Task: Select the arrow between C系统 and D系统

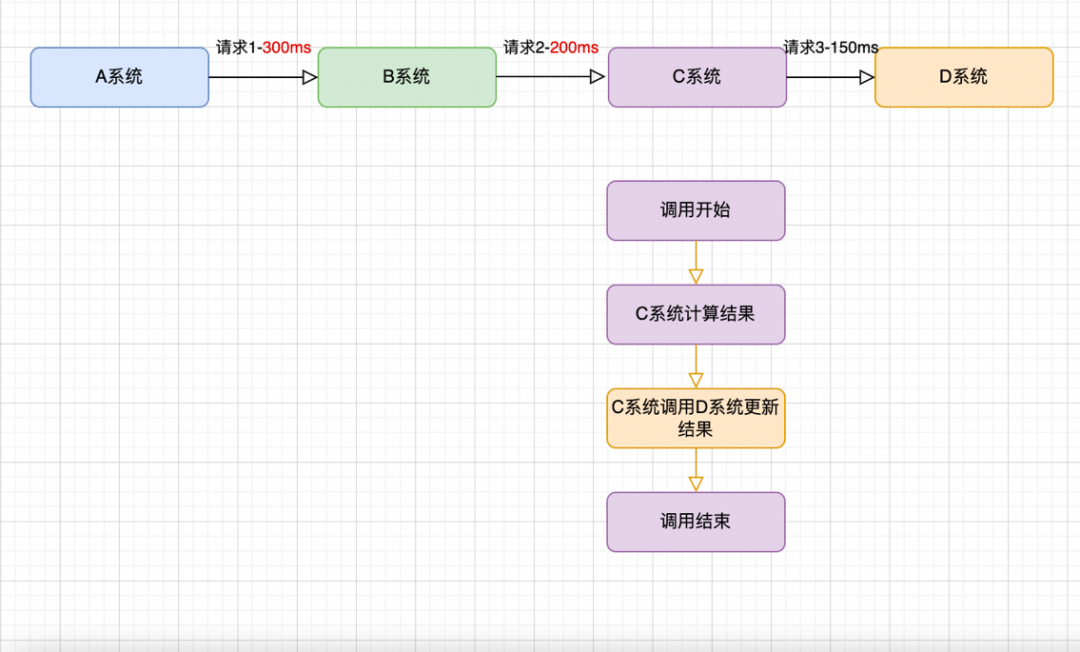Action: pyautogui.click(x=830, y=77)
